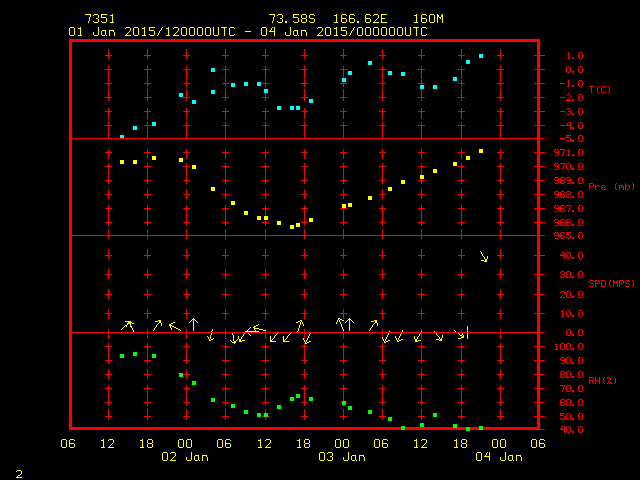Click the SPD(MPS) axis label

[x=611, y=283]
